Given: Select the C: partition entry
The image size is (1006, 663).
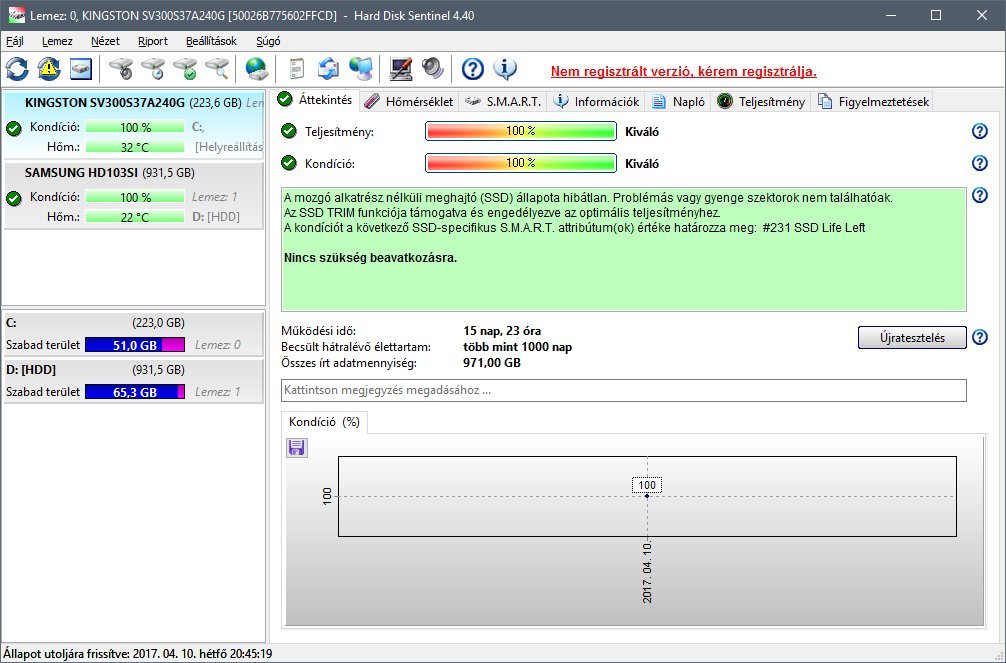Looking at the screenshot, I should 134,334.
